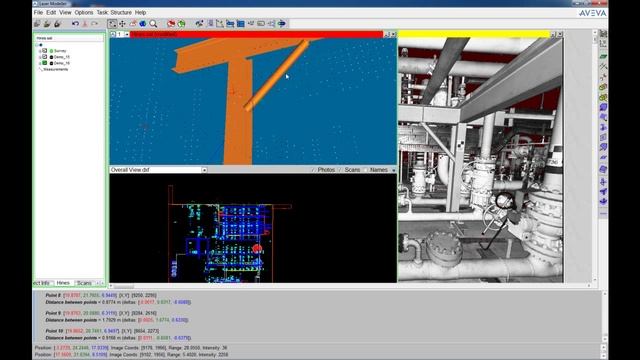
Task: Toggle the Names checkbox
Action: 366,170
